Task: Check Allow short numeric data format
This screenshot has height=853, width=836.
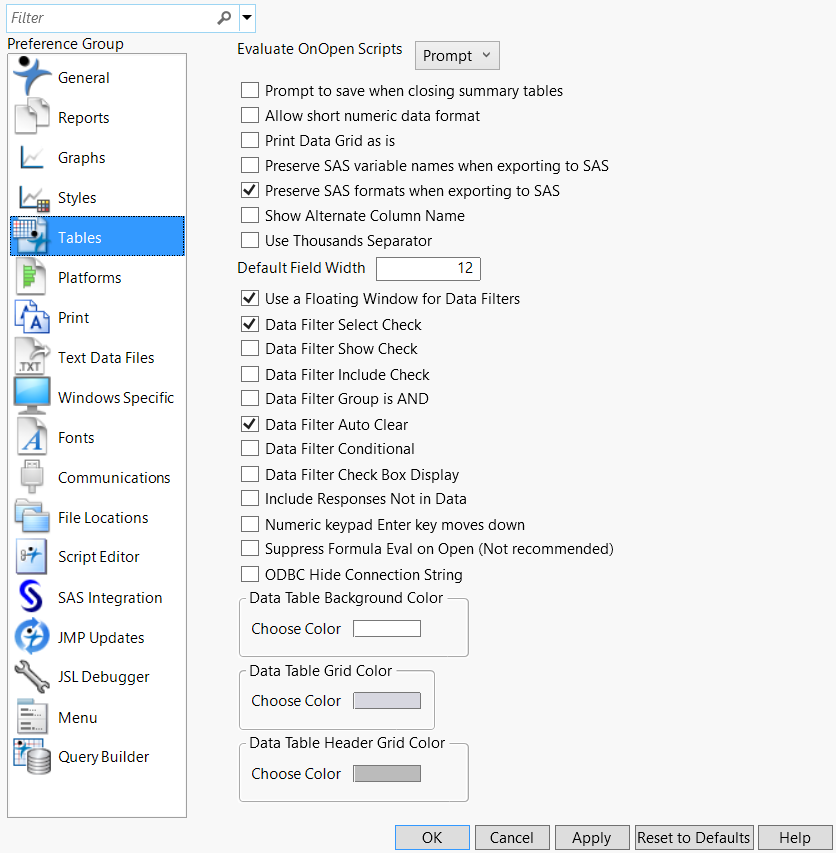Action: (x=250, y=115)
